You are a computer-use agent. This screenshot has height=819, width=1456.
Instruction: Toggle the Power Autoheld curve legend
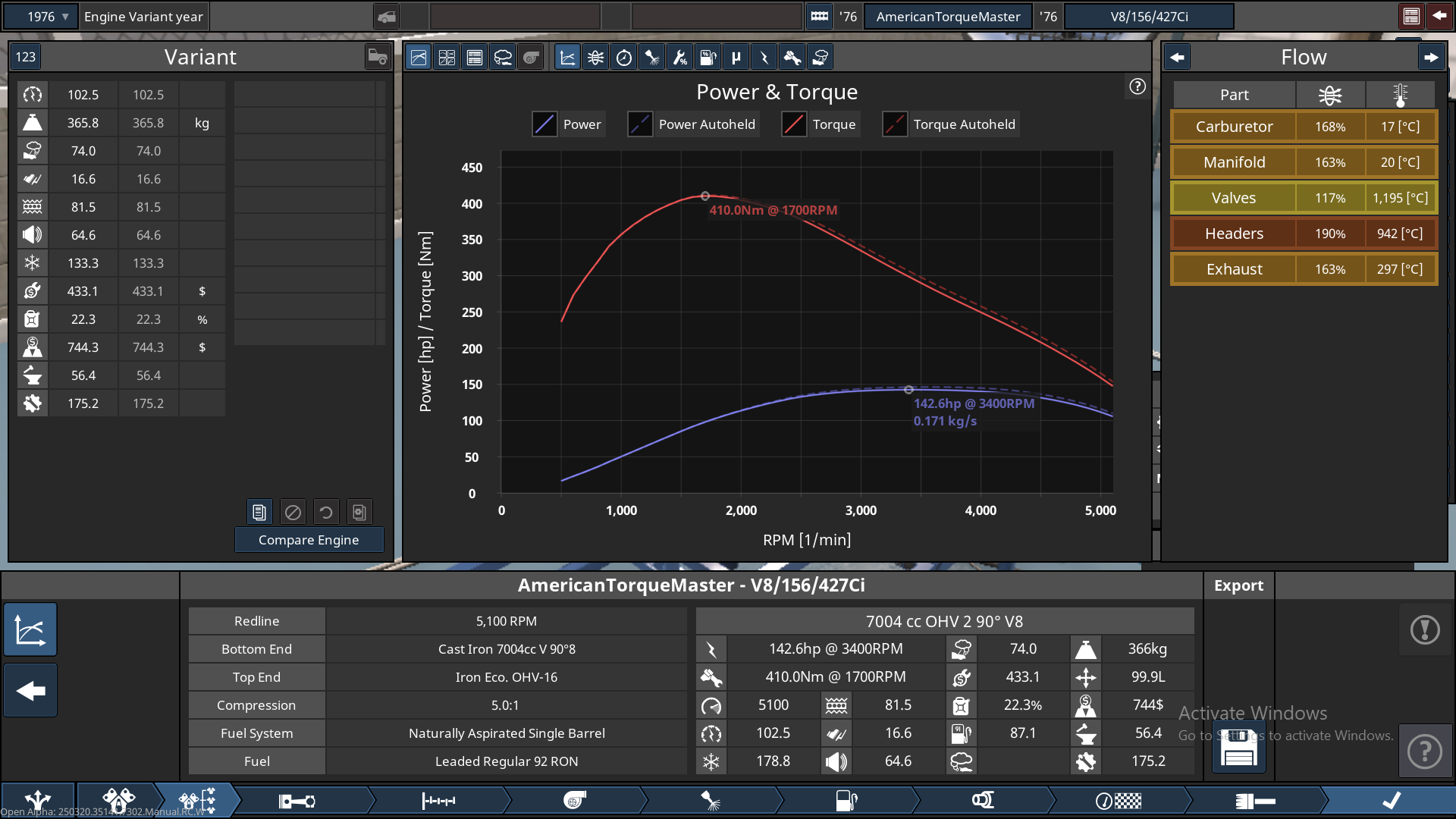point(692,124)
